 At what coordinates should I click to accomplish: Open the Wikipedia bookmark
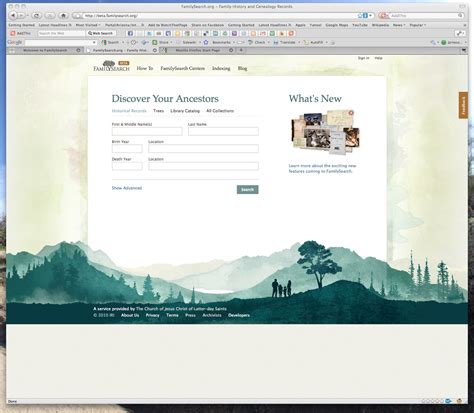[x=380, y=25]
